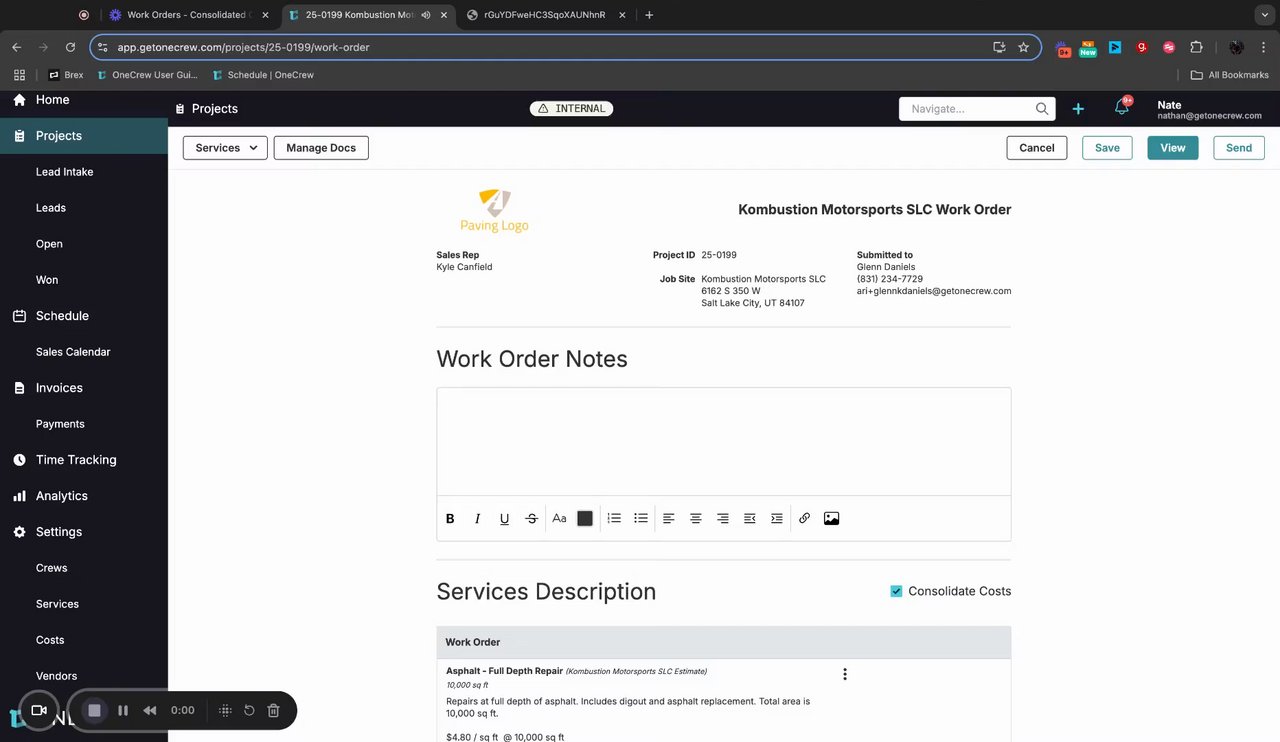Click the View button
The image size is (1280, 742).
1172,148
